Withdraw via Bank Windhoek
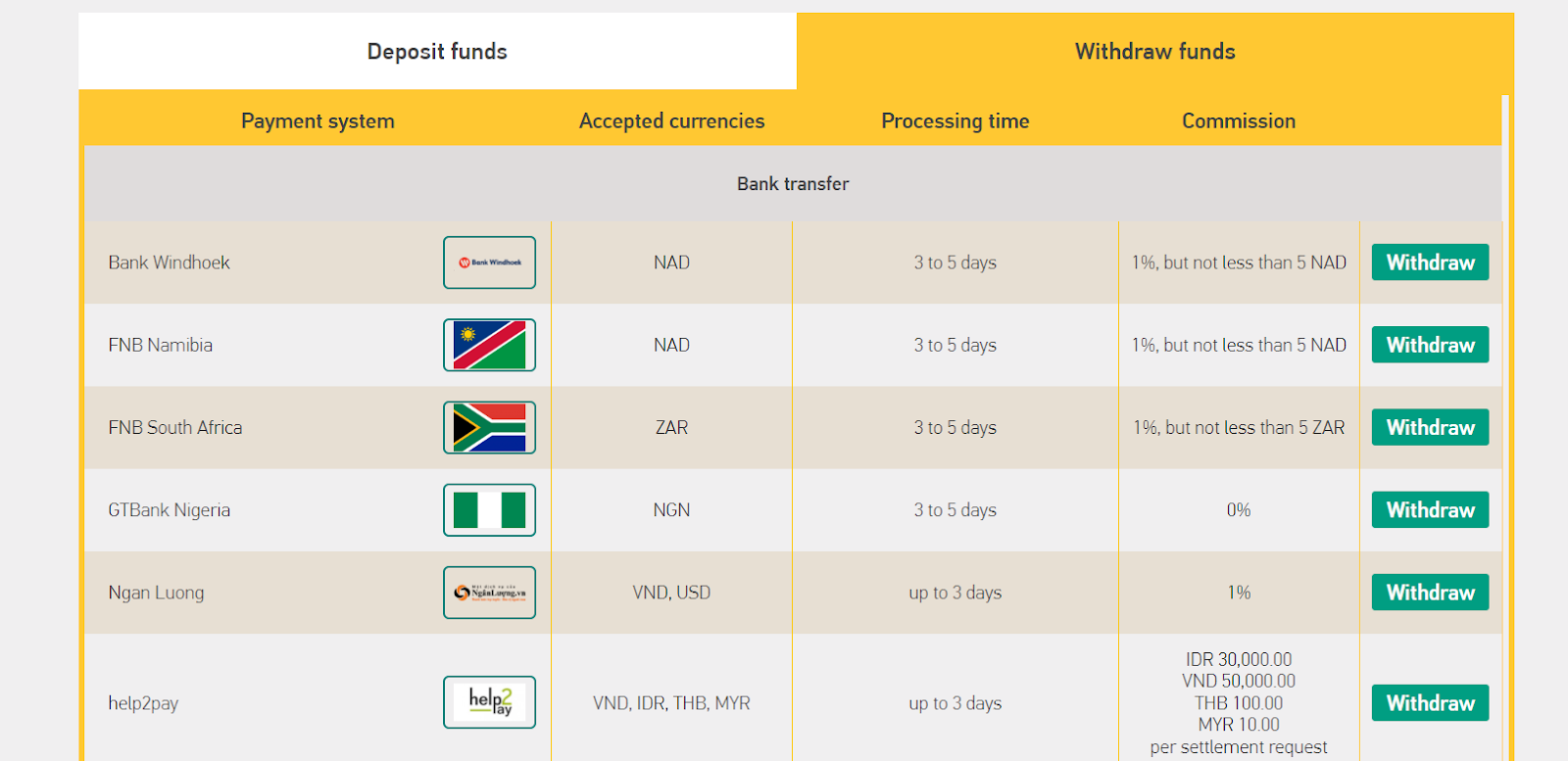1568x761 pixels. coord(1430,262)
